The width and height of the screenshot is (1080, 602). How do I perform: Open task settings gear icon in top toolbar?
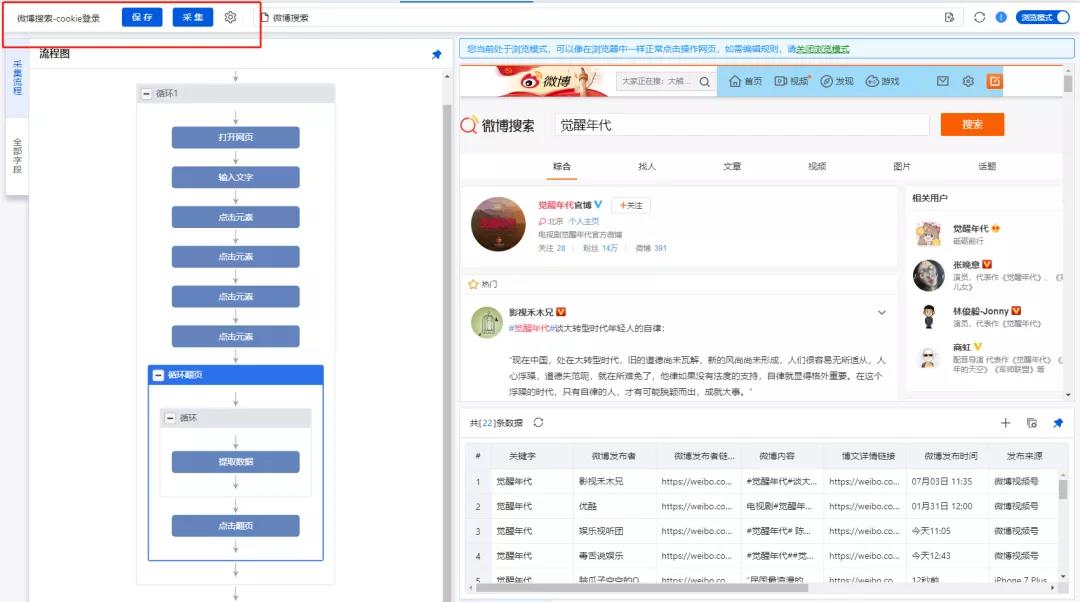[231, 17]
